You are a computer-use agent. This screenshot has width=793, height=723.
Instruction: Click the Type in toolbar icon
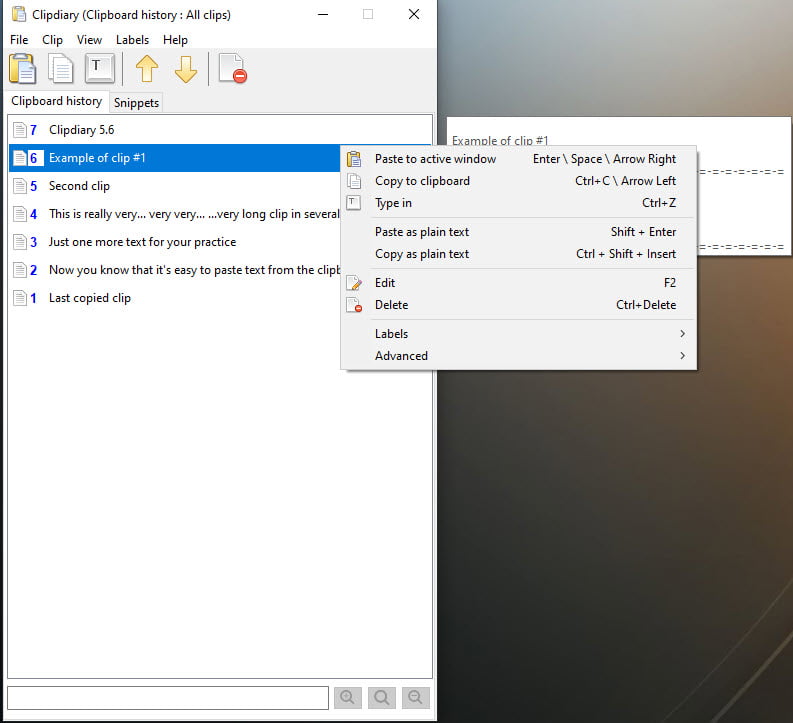click(x=99, y=68)
